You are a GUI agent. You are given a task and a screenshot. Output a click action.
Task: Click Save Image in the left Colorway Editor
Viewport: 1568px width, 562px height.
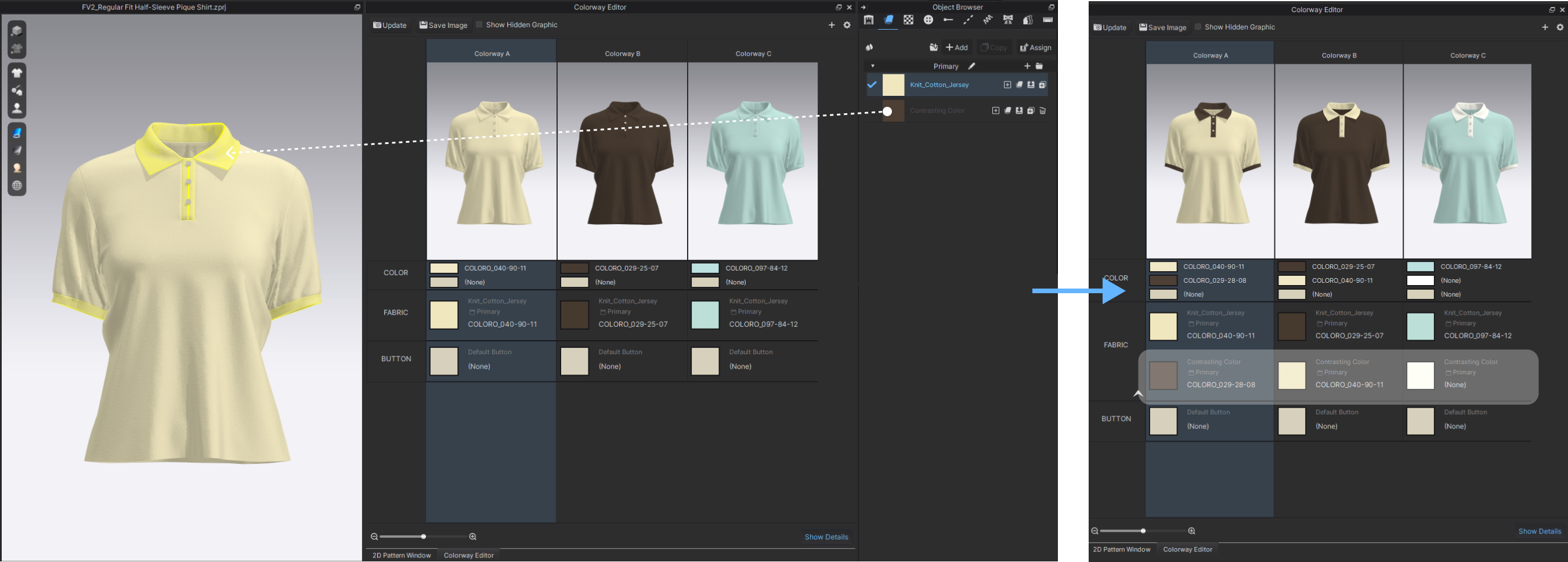(443, 25)
